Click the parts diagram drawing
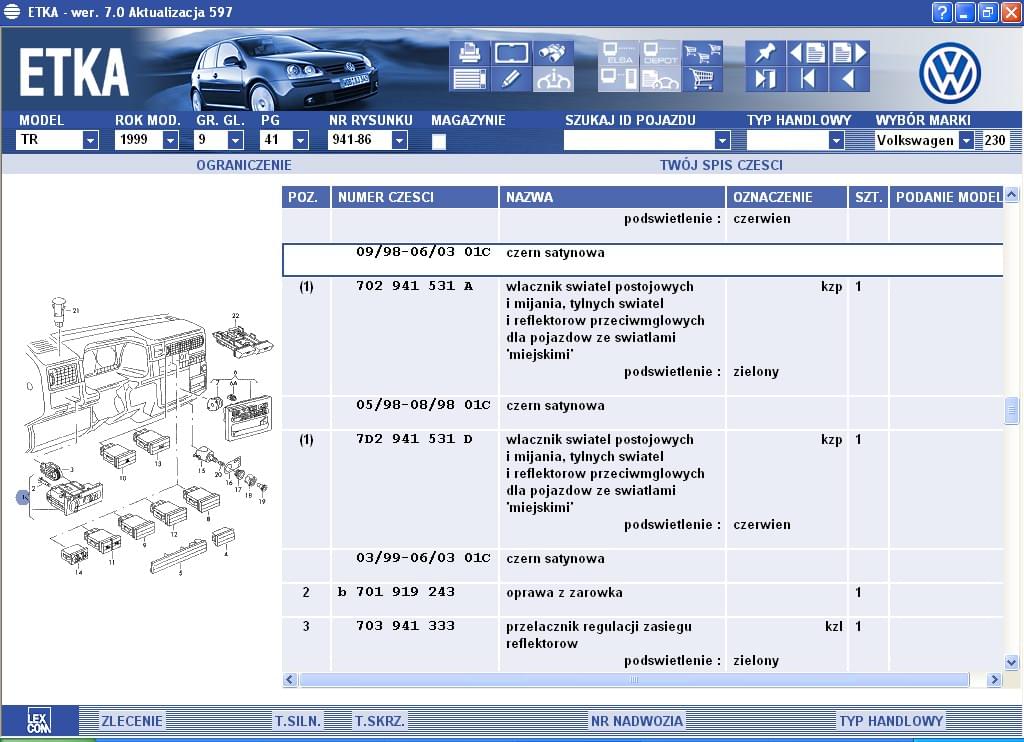The width and height of the screenshot is (1024, 742). click(x=146, y=438)
